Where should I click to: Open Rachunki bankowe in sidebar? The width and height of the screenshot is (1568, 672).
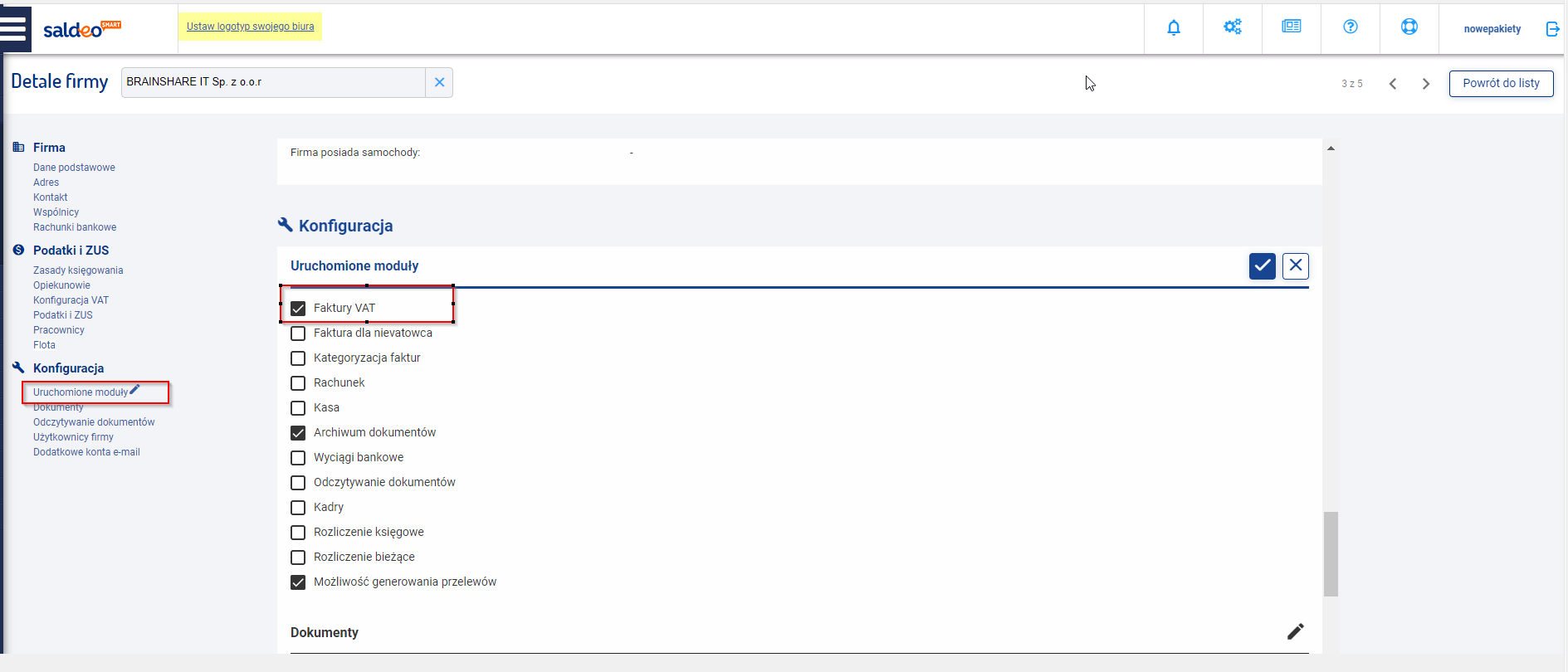75,227
